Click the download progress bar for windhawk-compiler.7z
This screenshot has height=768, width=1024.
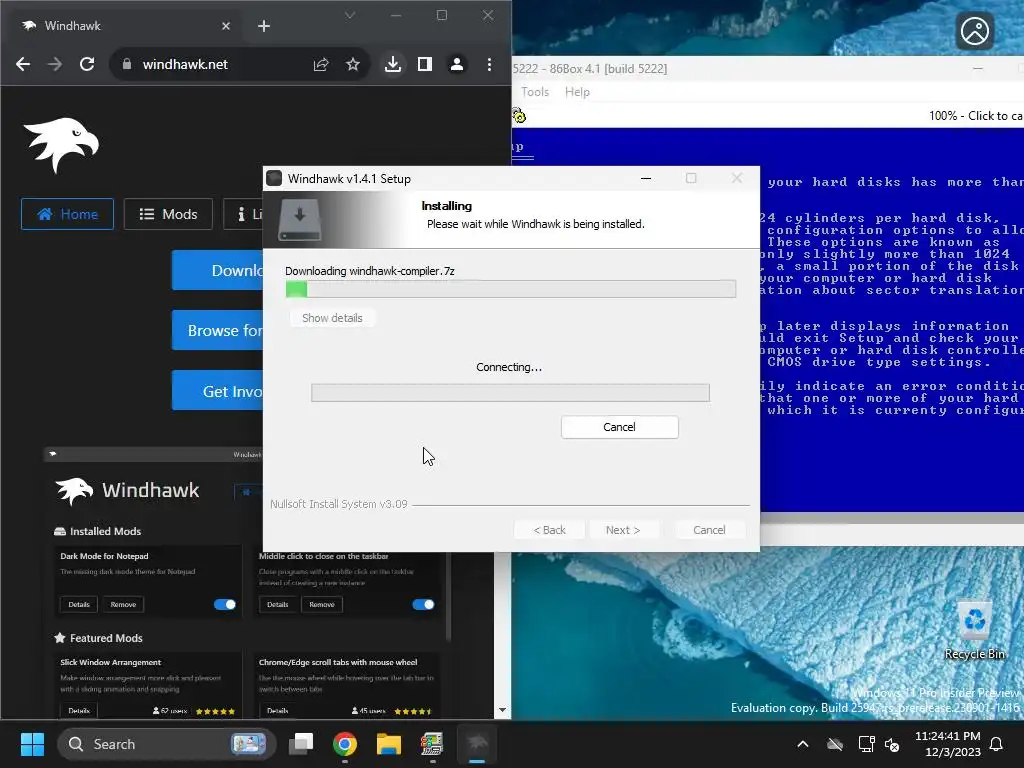(x=511, y=289)
